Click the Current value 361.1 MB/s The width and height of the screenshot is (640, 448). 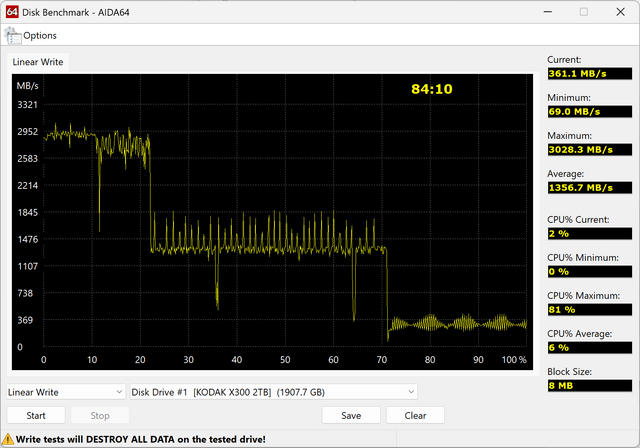pos(590,73)
